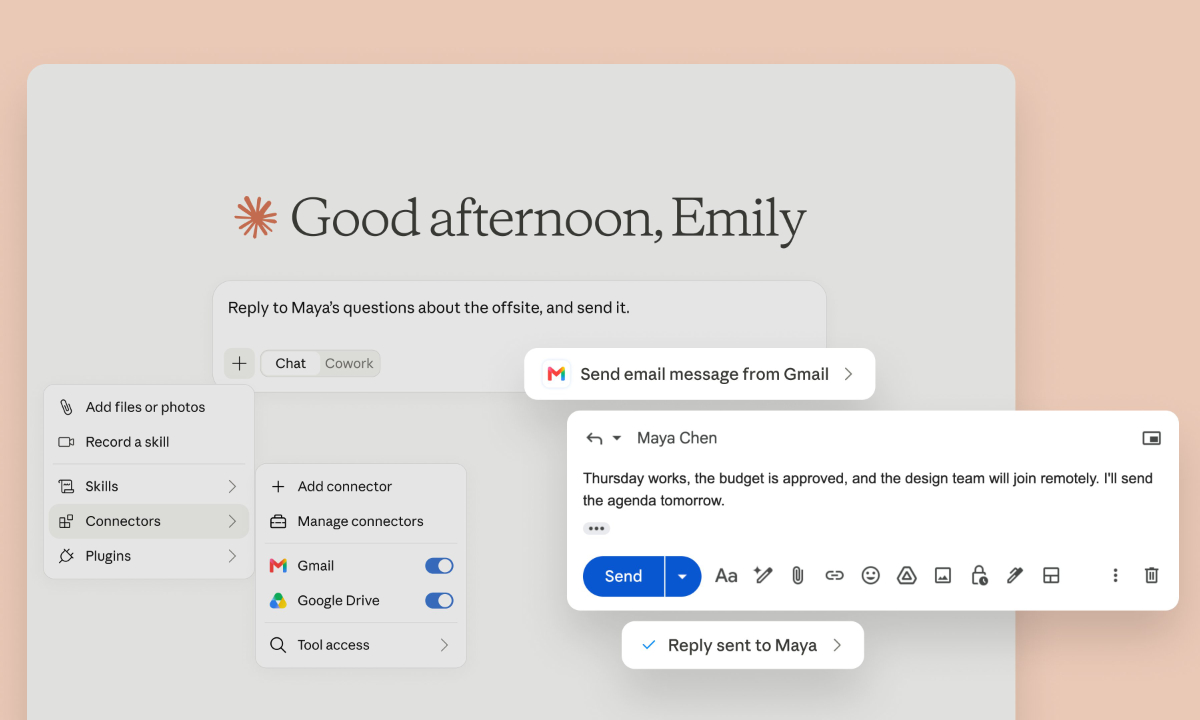Image resolution: width=1200 pixels, height=720 pixels.
Task: Attach files with paperclip icon in email
Action: pos(798,575)
